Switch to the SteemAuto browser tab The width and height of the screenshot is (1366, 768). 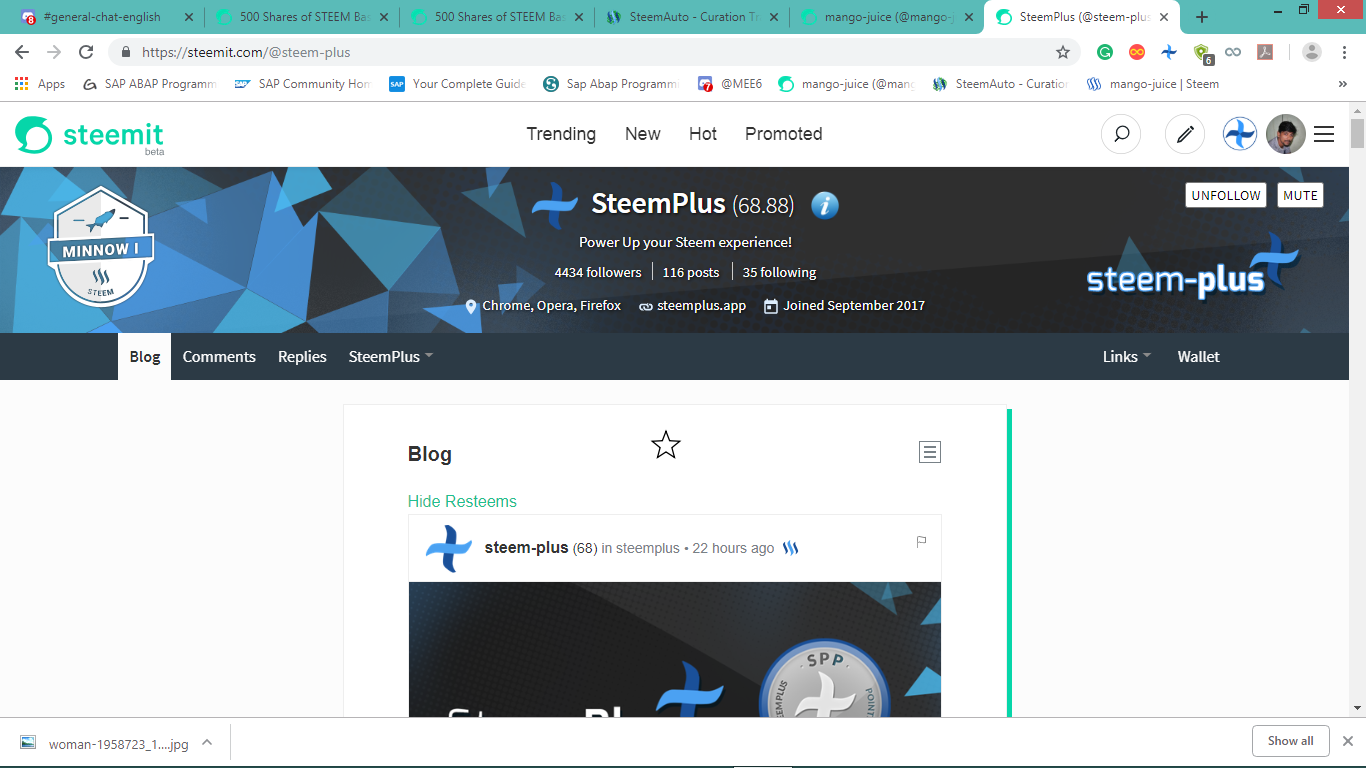point(692,17)
